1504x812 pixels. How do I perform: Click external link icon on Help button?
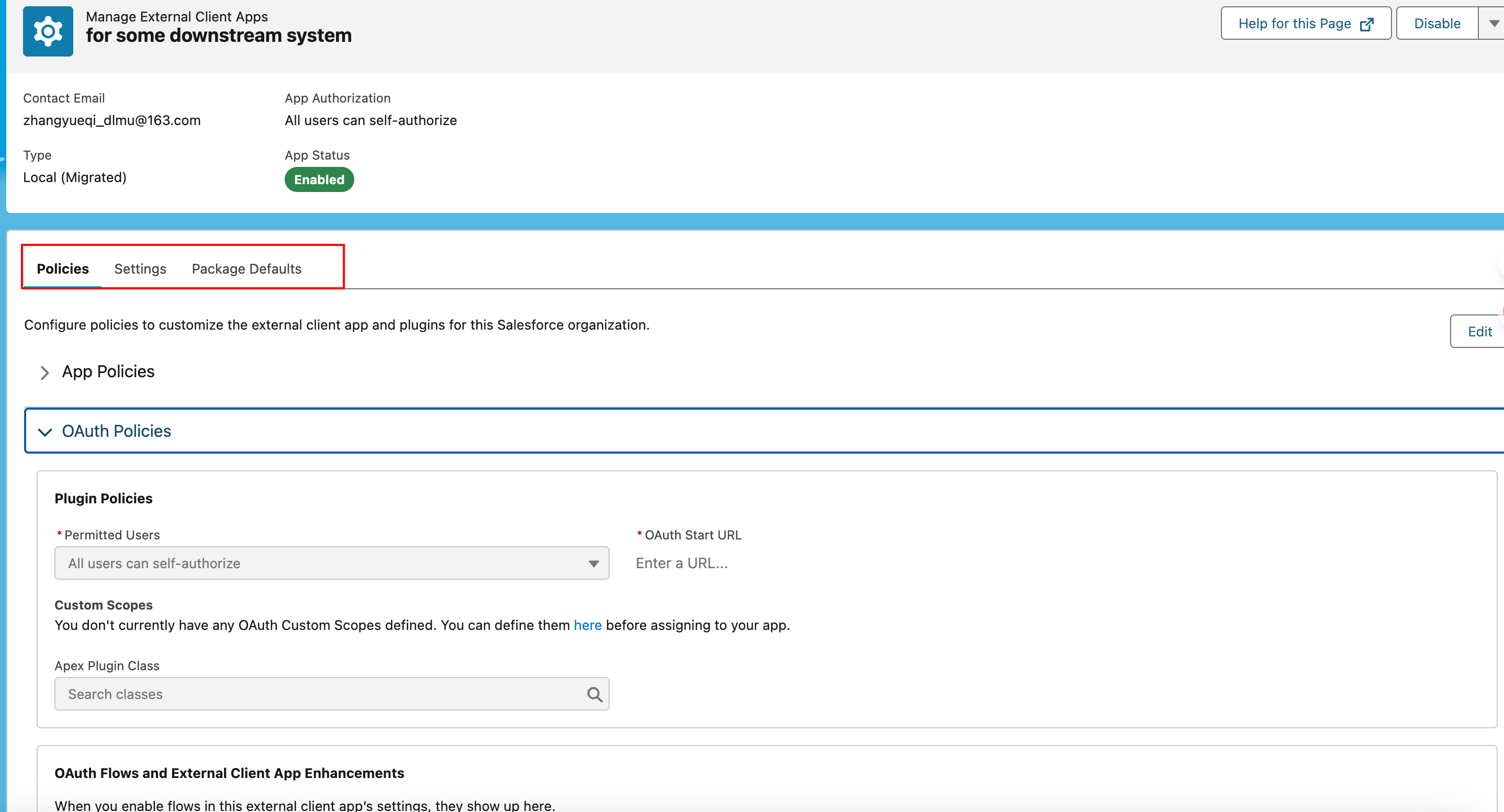click(x=1366, y=24)
